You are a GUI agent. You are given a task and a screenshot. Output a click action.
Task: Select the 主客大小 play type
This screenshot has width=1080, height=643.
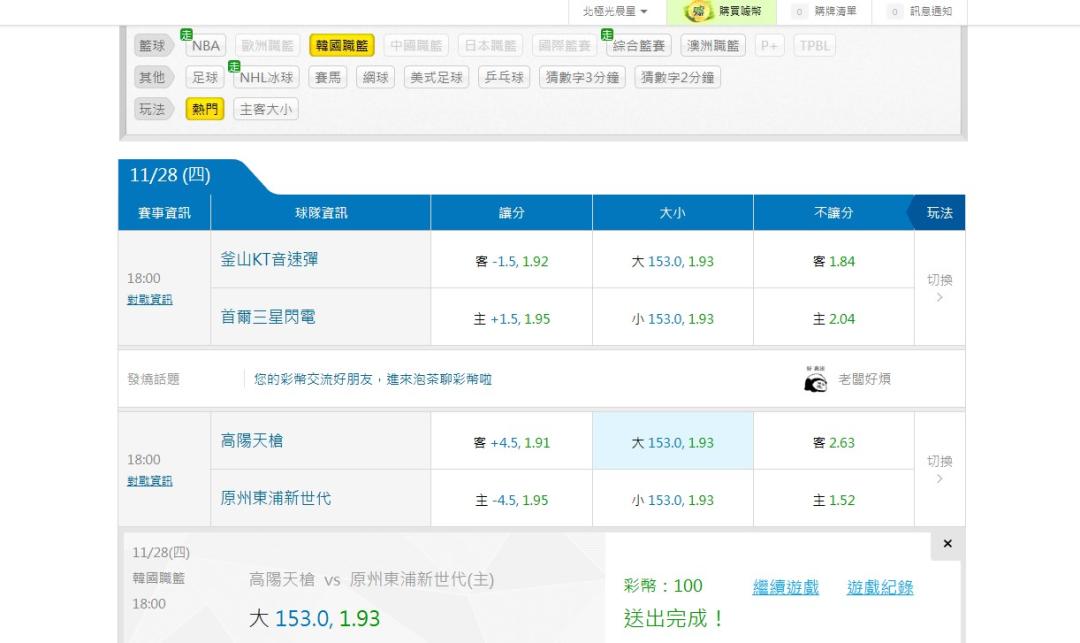pyautogui.click(x=266, y=109)
